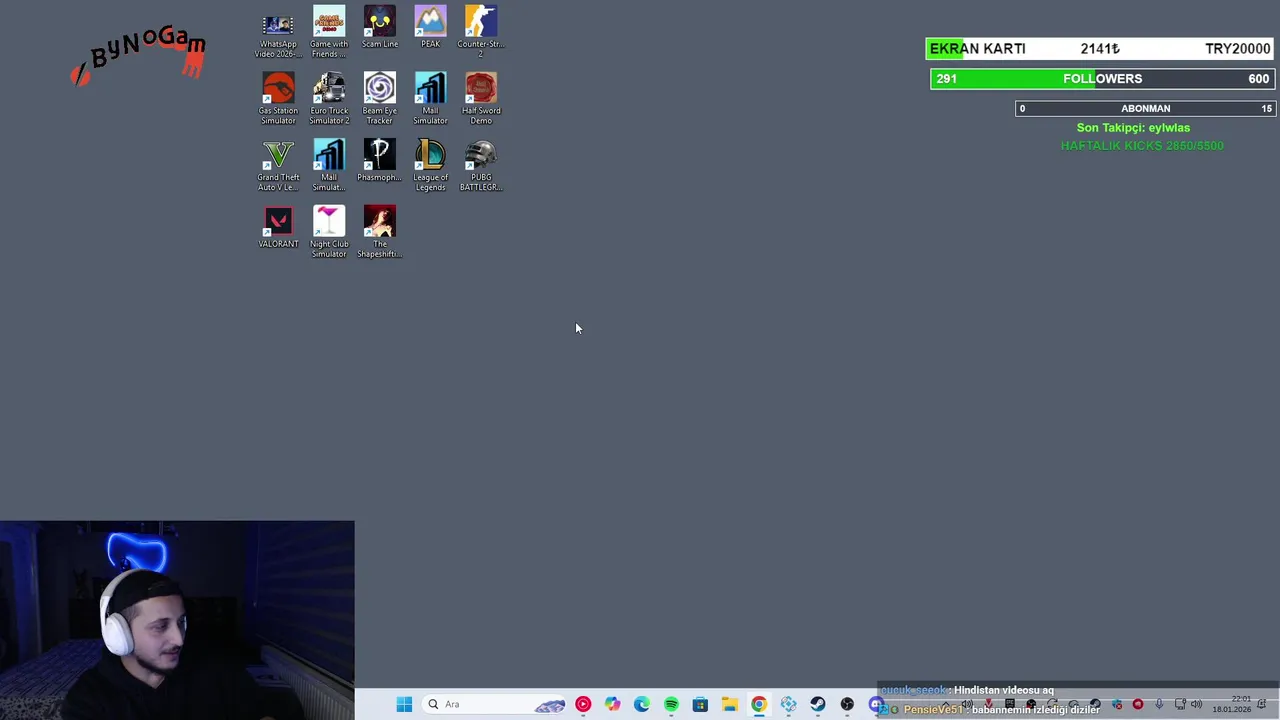Open File Explorer from taskbar
1280x720 pixels.
tap(730, 704)
